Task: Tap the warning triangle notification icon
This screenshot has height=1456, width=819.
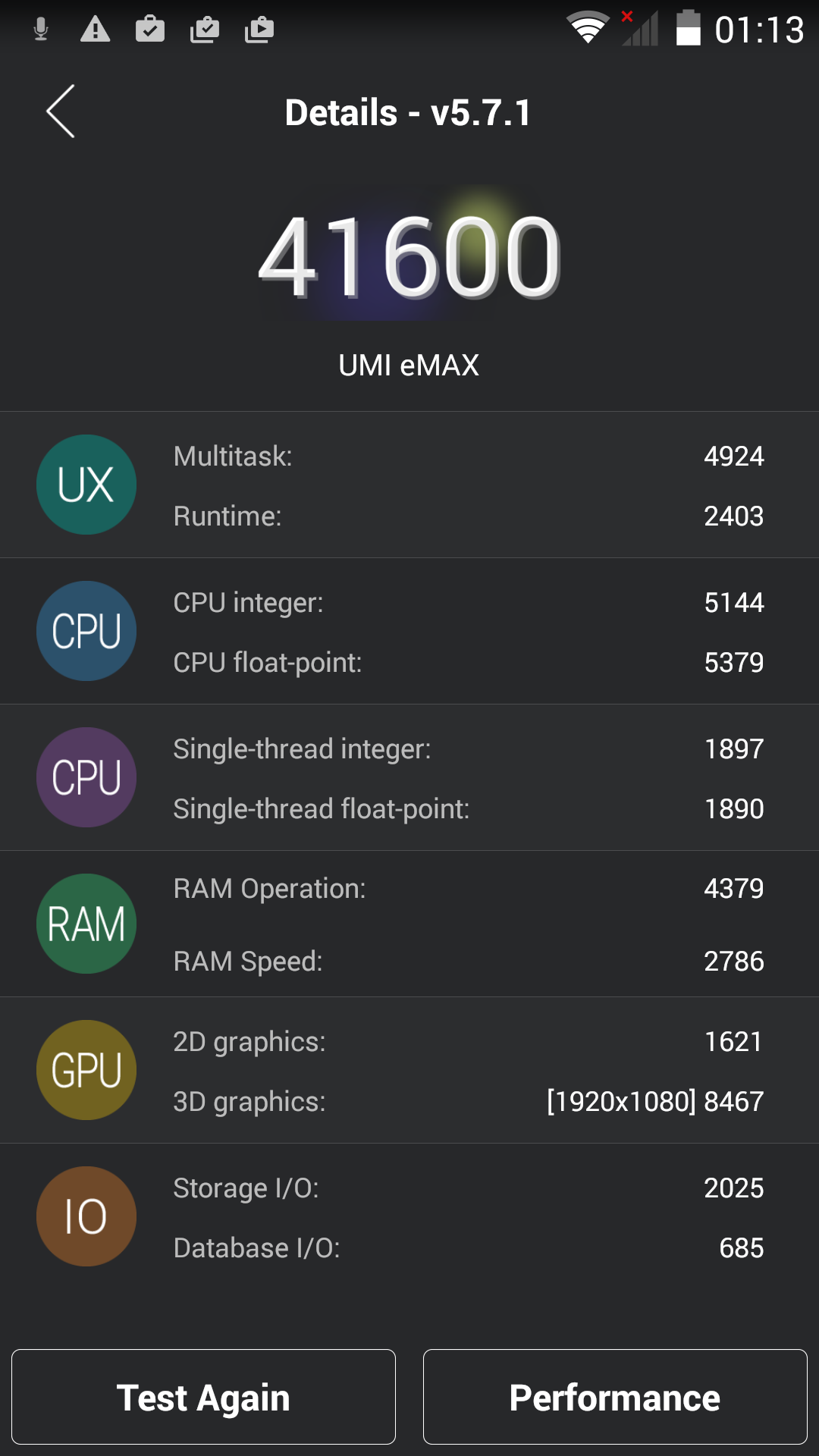Action: click(96, 30)
